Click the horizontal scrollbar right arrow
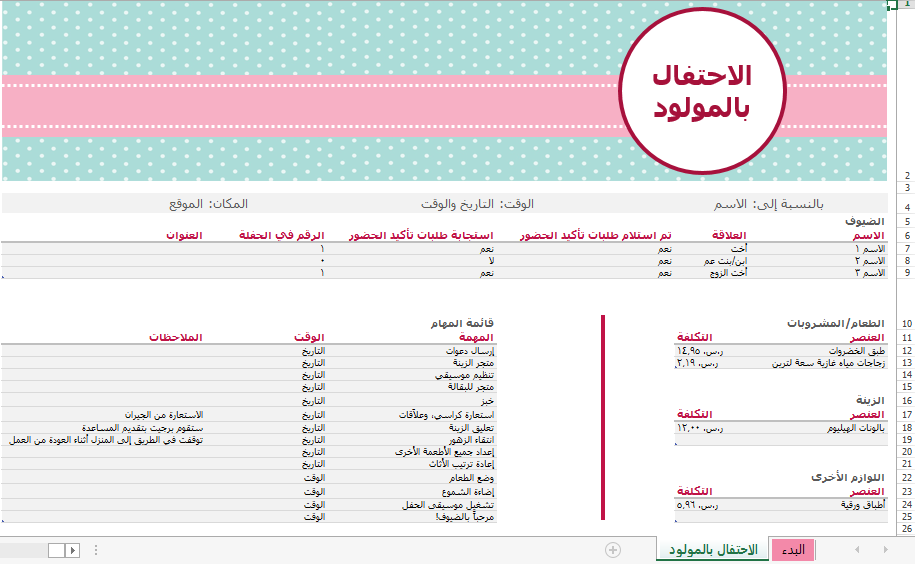Screen dimensions: 915x564 coord(72,550)
